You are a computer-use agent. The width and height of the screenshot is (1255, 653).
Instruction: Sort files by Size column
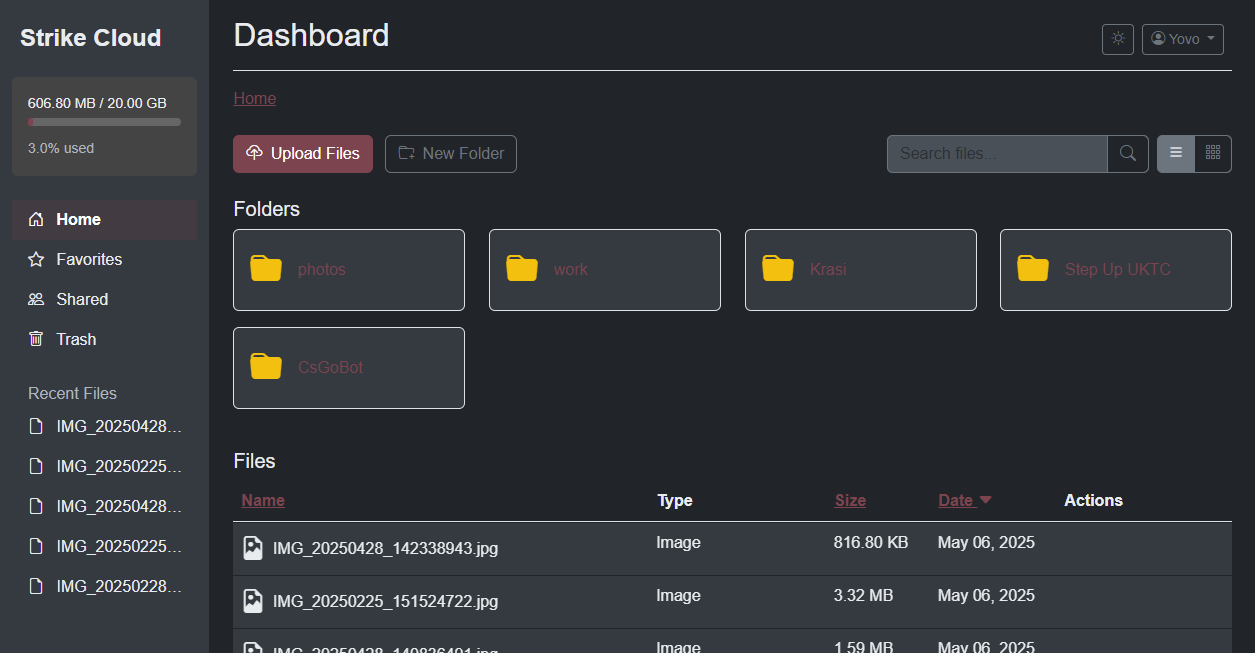click(850, 500)
